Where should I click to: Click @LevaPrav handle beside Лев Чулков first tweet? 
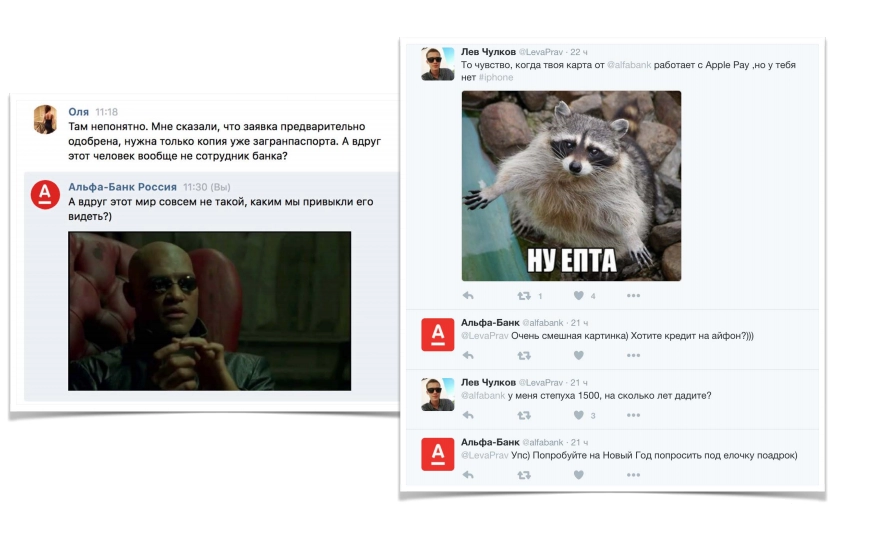tap(541, 52)
